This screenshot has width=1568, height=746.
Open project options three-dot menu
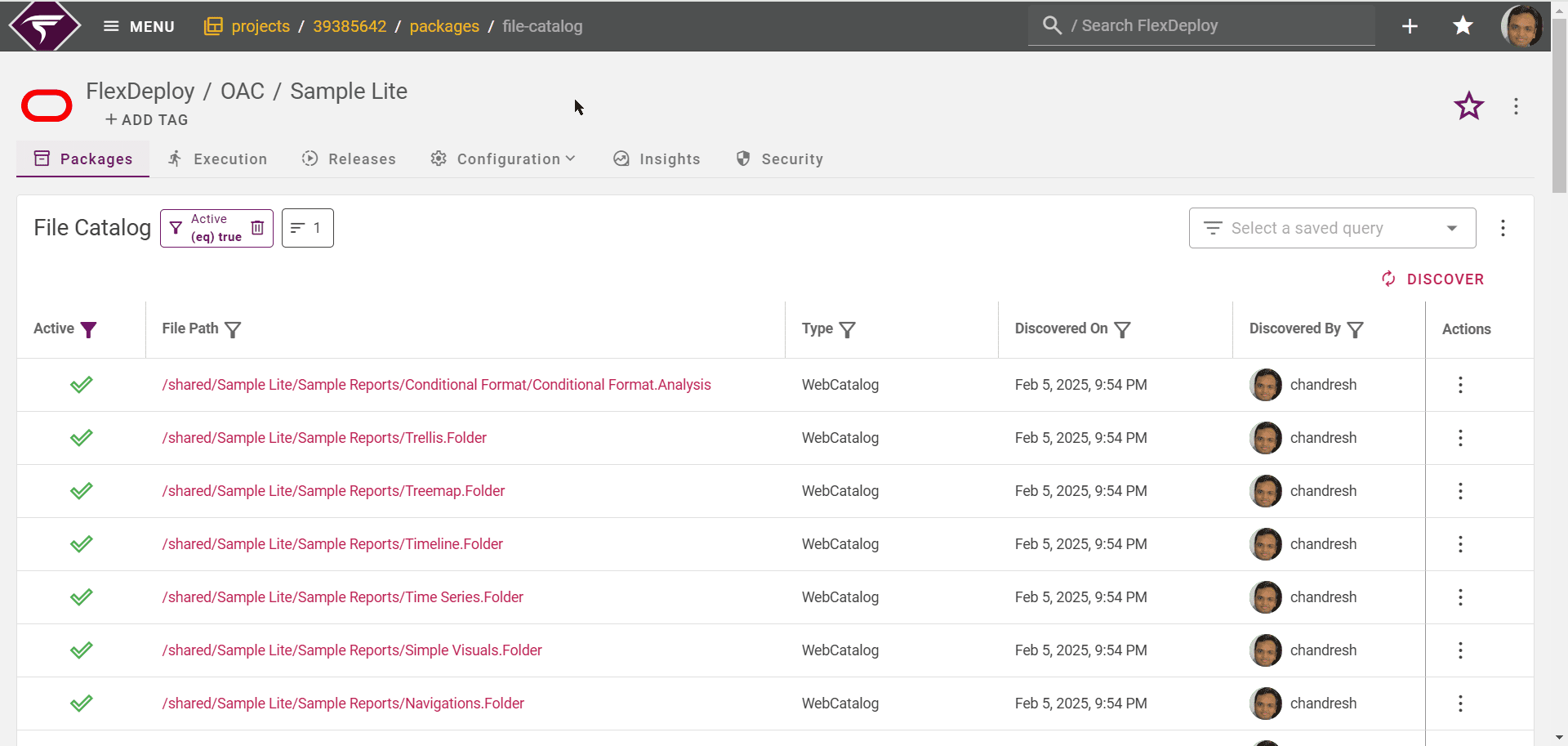tap(1516, 106)
